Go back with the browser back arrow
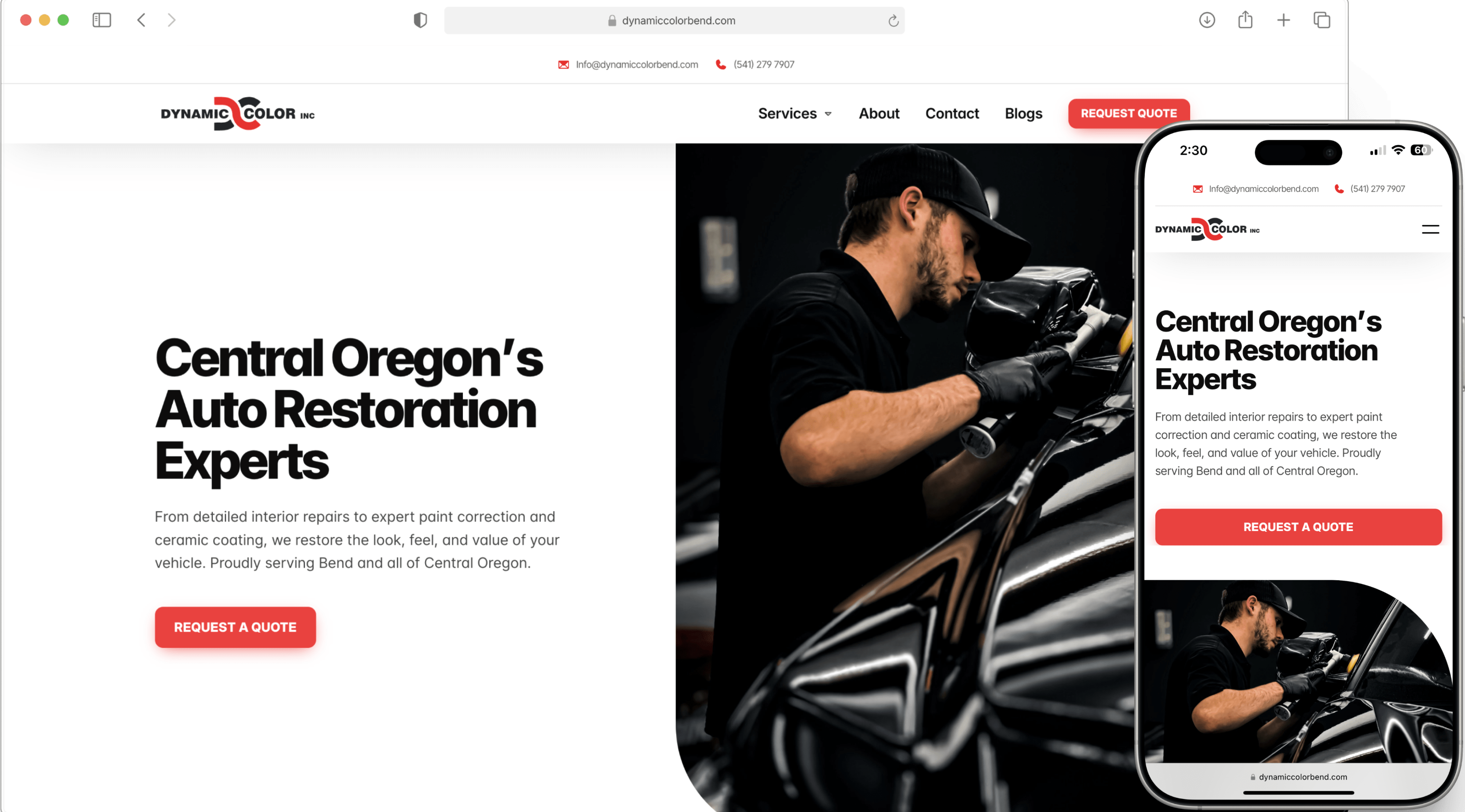 142,20
